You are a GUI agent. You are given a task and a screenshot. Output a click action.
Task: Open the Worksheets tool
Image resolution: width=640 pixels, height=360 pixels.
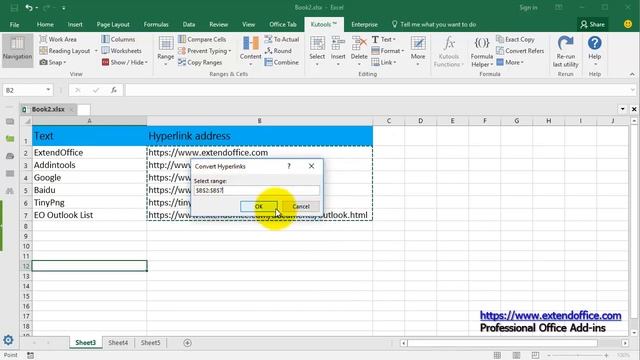[x=121, y=51]
